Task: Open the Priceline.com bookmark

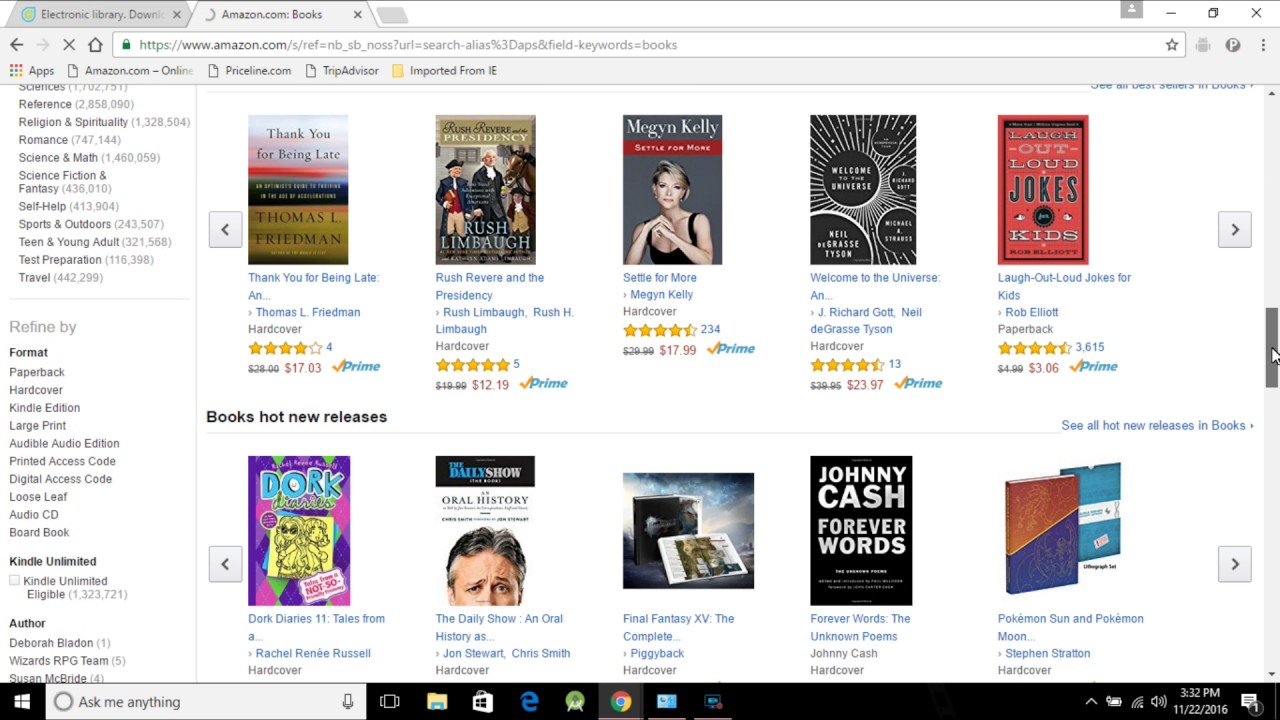Action: 249,71
